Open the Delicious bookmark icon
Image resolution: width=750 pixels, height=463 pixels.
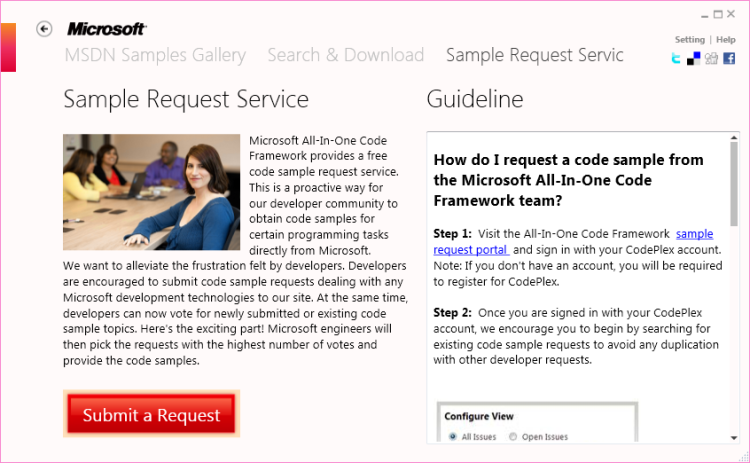[x=694, y=58]
